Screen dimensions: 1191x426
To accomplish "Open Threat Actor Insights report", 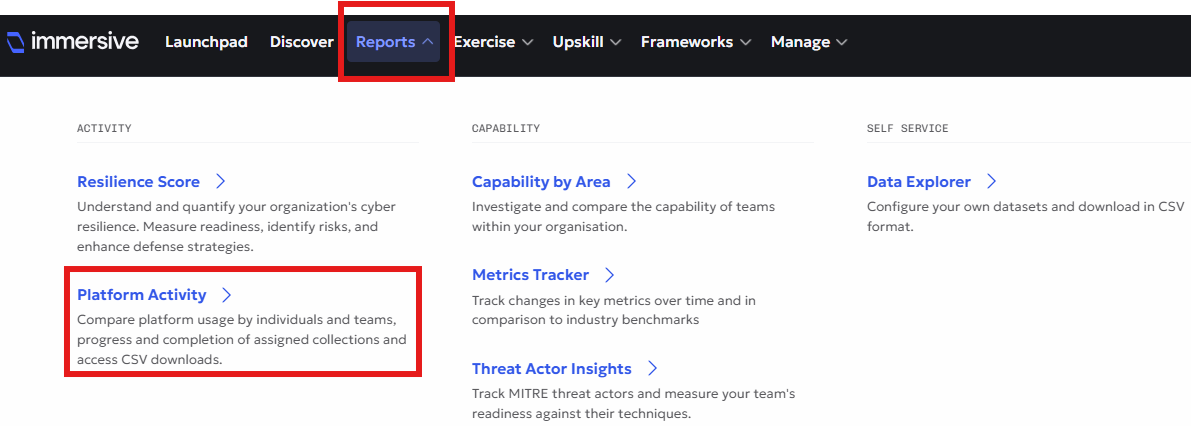I will [x=551, y=369].
